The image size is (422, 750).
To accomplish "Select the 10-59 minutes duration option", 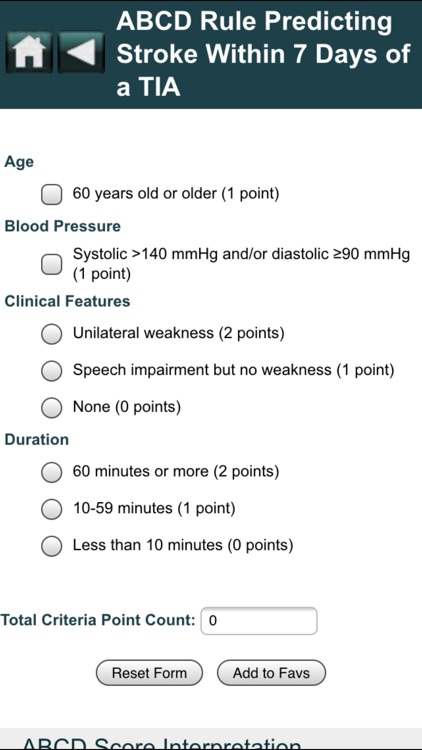I will coord(51,509).
